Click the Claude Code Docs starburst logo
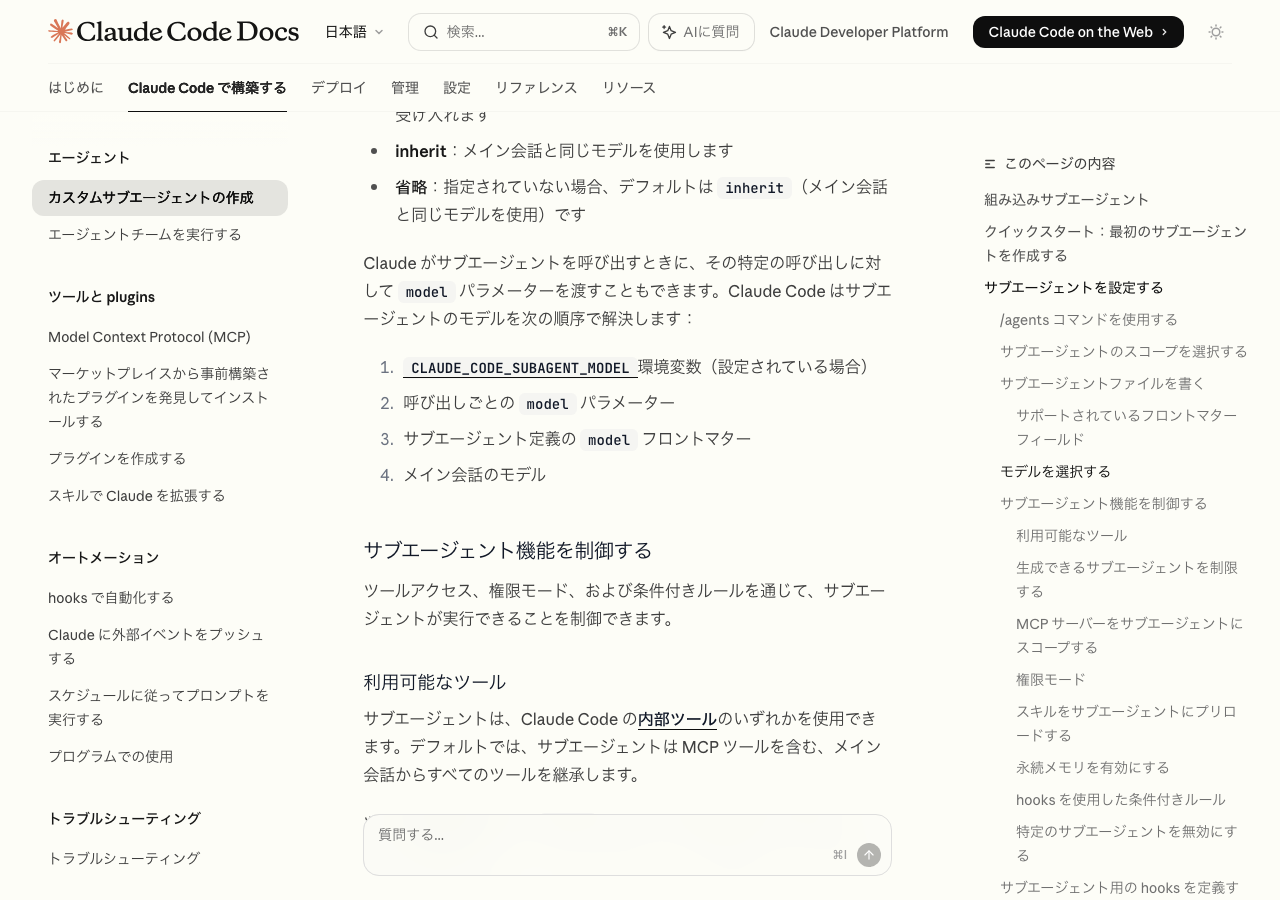 click(x=61, y=32)
